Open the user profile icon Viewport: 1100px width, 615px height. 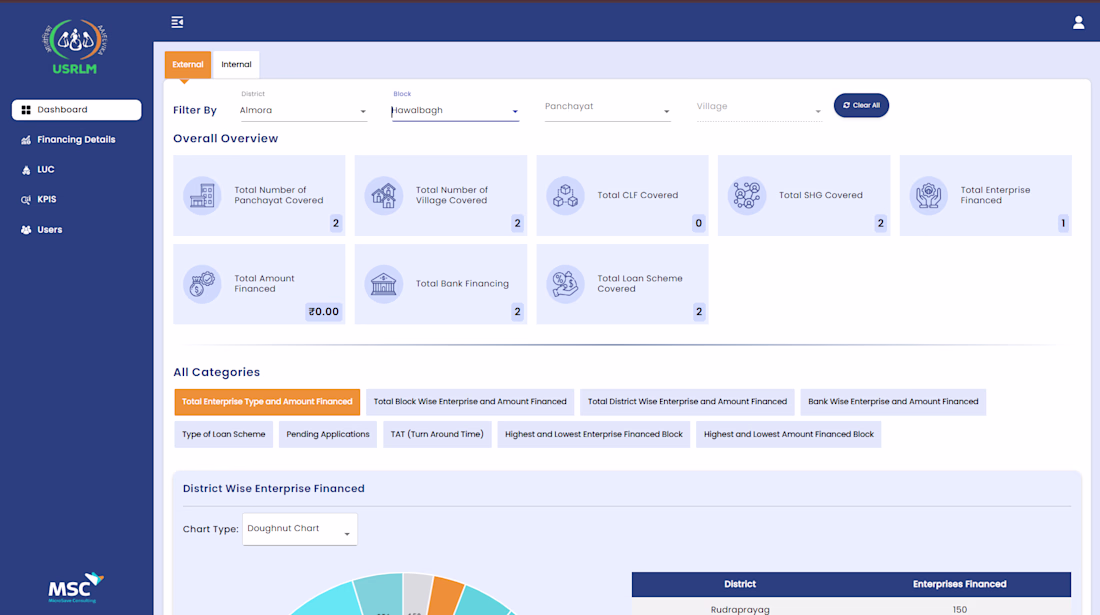point(1078,22)
